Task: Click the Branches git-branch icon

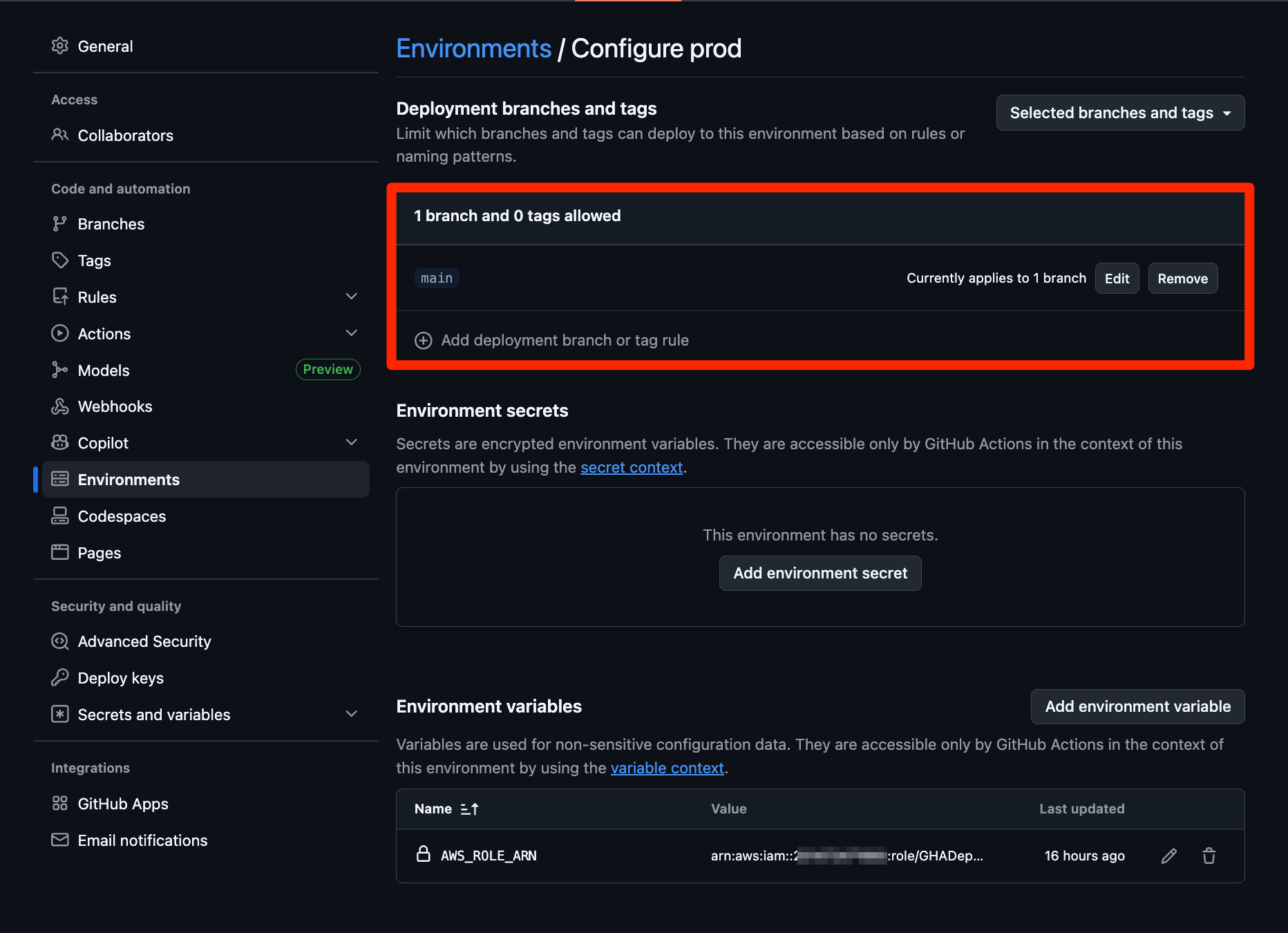Action: tap(60, 224)
